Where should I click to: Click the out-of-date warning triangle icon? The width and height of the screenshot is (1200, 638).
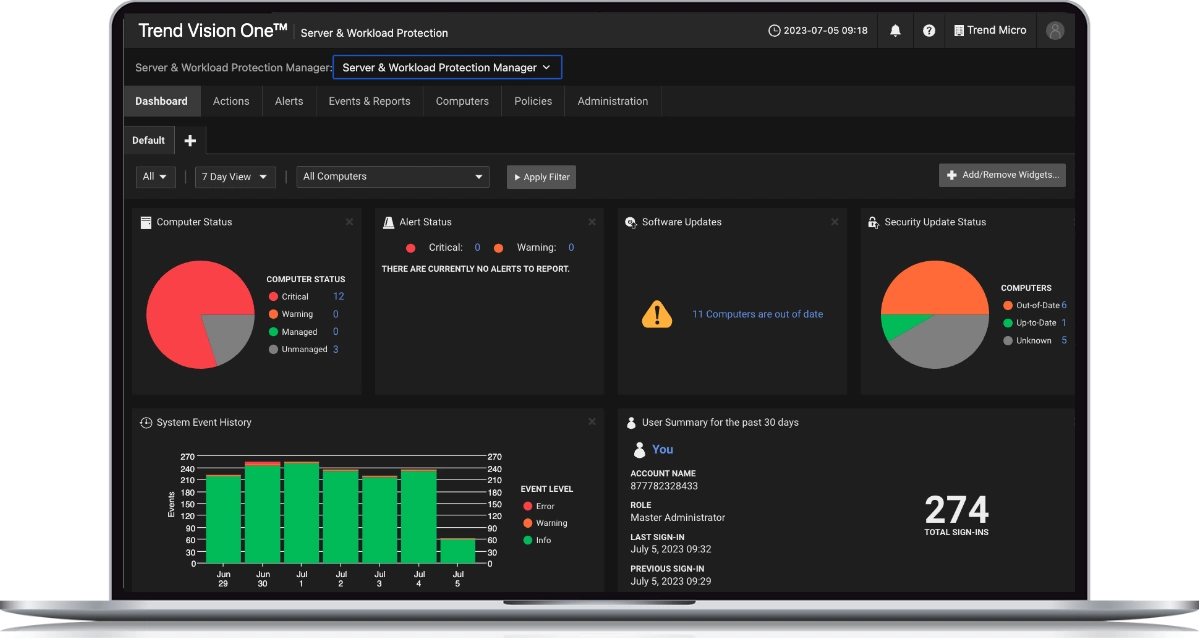click(657, 314)
